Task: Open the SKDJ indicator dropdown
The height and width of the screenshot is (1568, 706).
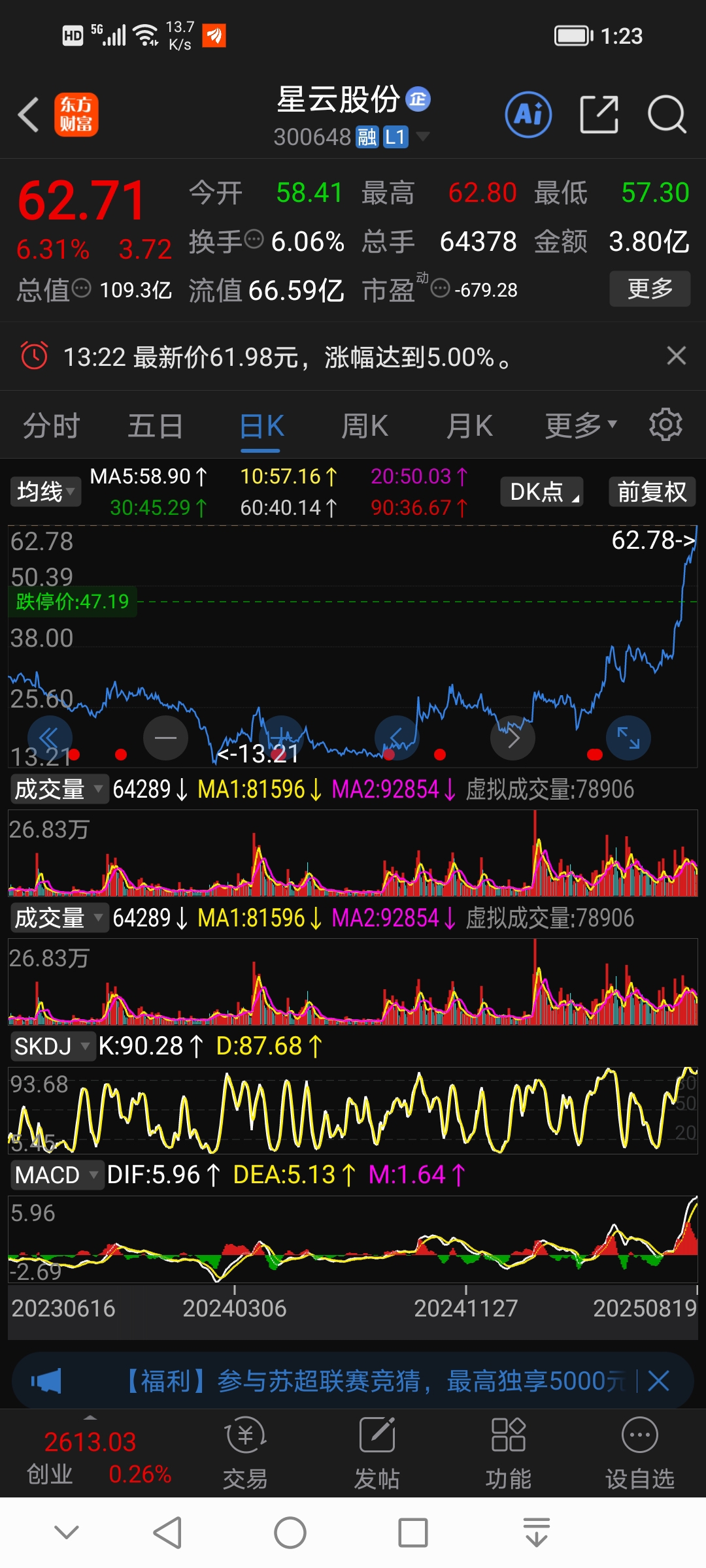Action: click(x=52, y=1046)
